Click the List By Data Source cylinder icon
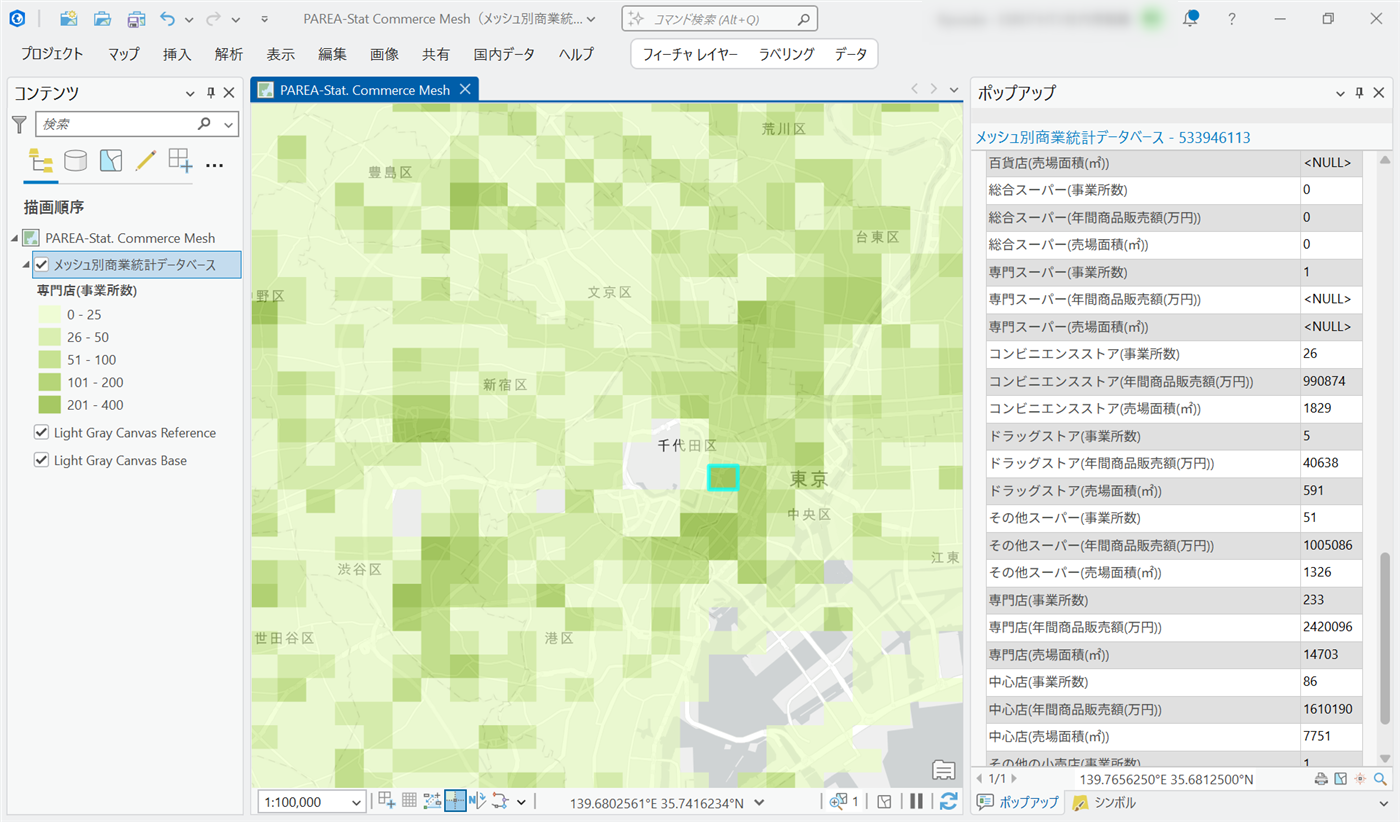The image size is (1400, 822). pyautogui.click(x=75, y=161)
